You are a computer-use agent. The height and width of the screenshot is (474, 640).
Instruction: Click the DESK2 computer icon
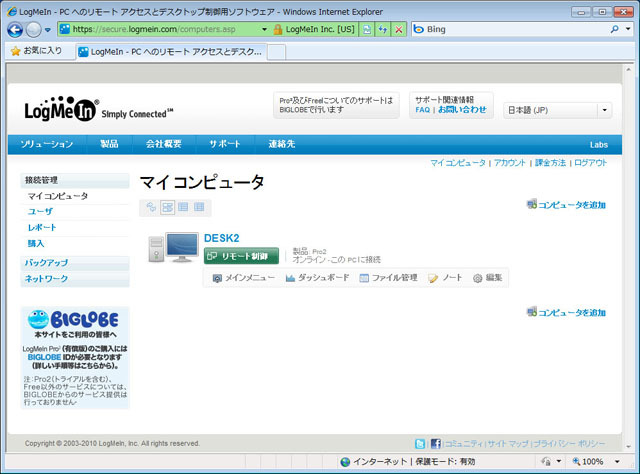(x=173, y=247)
